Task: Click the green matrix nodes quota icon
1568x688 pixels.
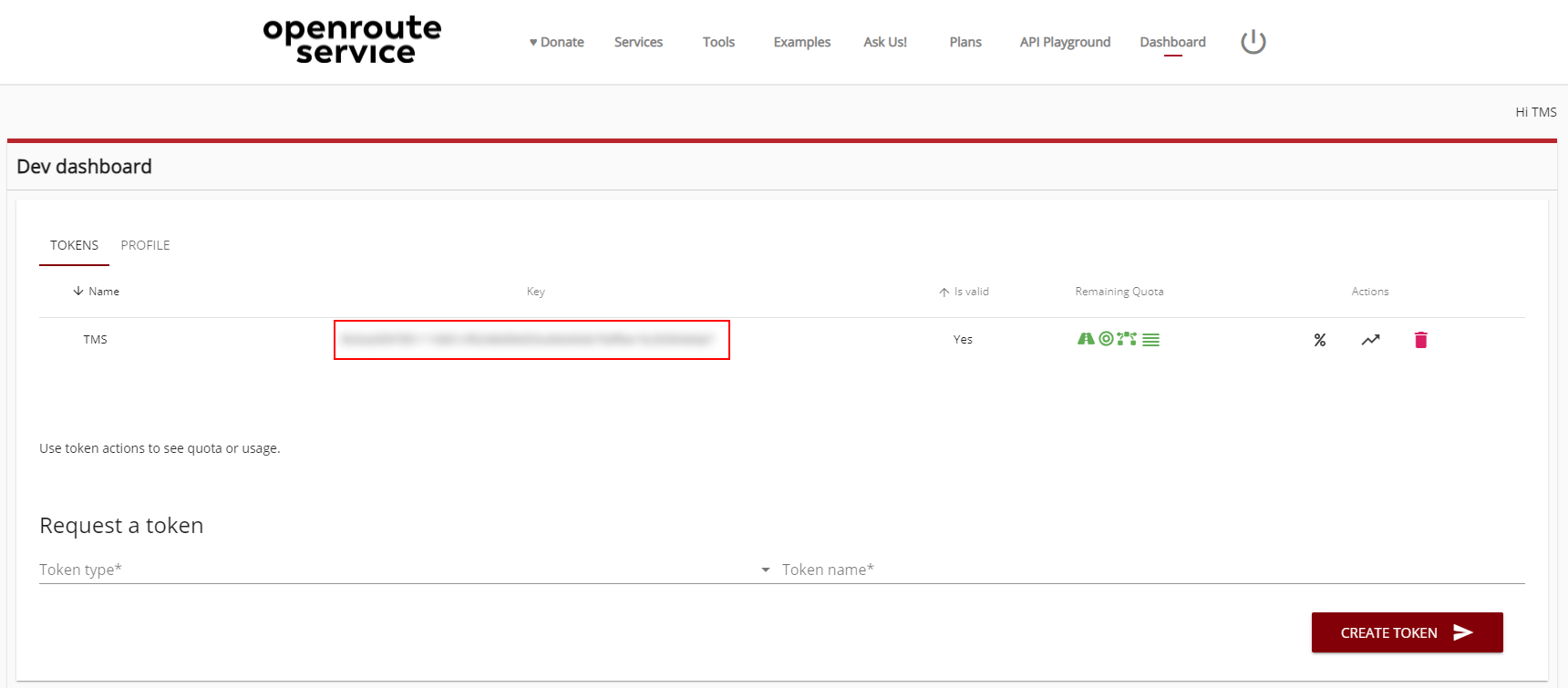Action: point(1128,339)
